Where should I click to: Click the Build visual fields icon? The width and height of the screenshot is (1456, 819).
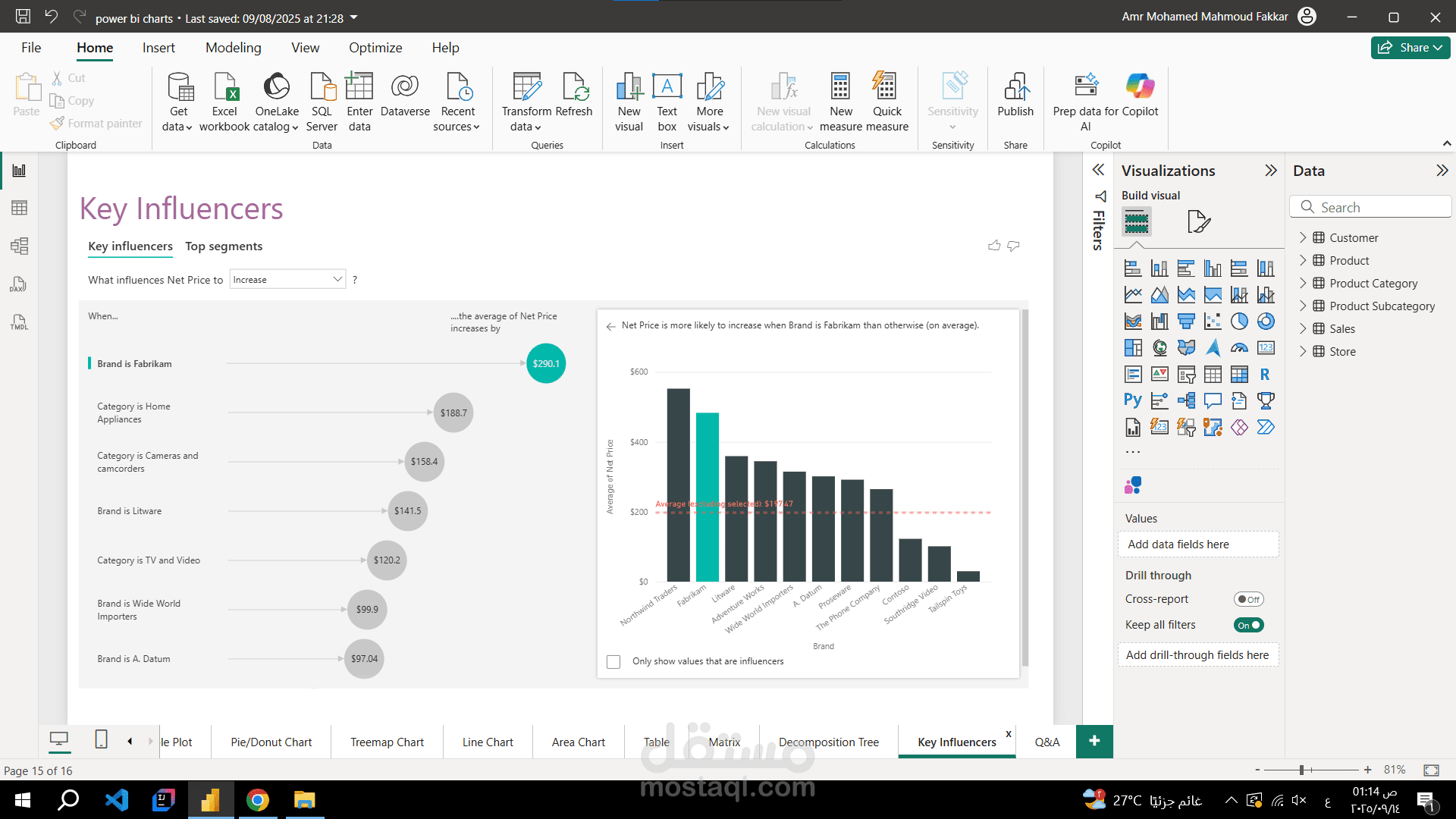[x=1136, y=221]
